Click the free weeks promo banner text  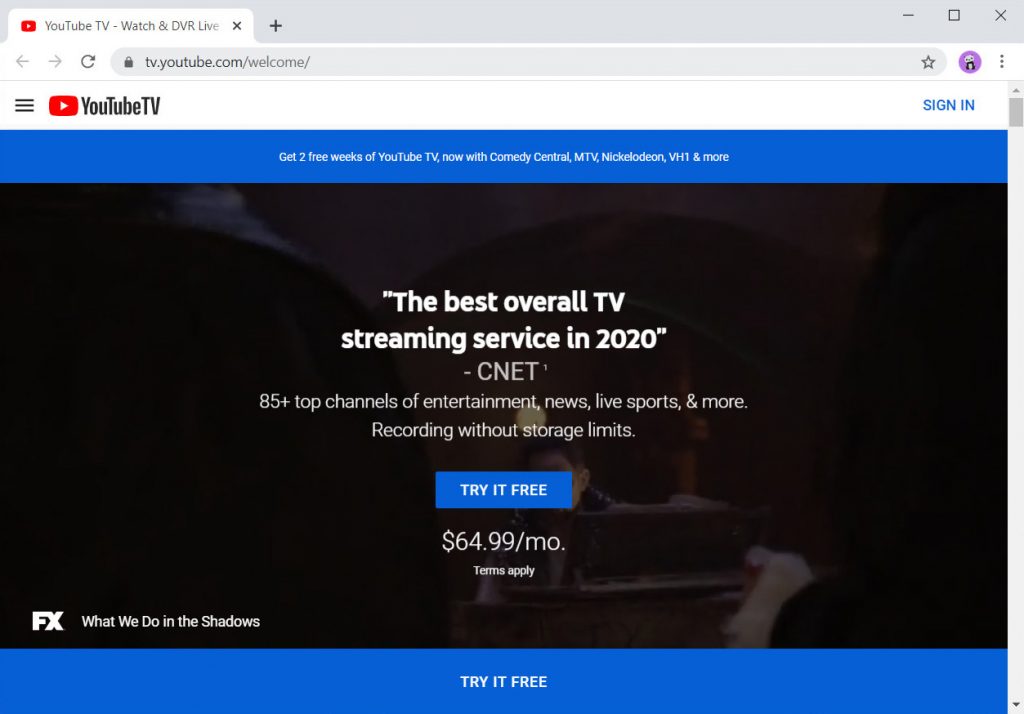point(504,157)
